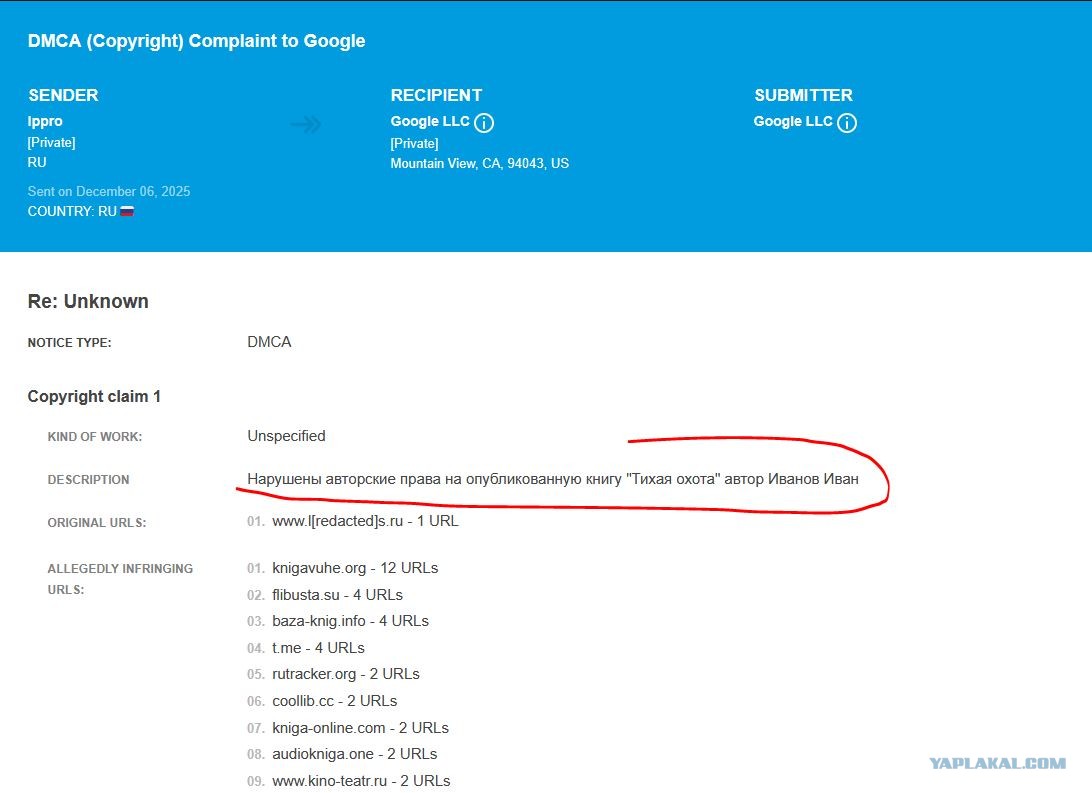Click the rutracker.org - 2 URLs entry

click(345, 674)
